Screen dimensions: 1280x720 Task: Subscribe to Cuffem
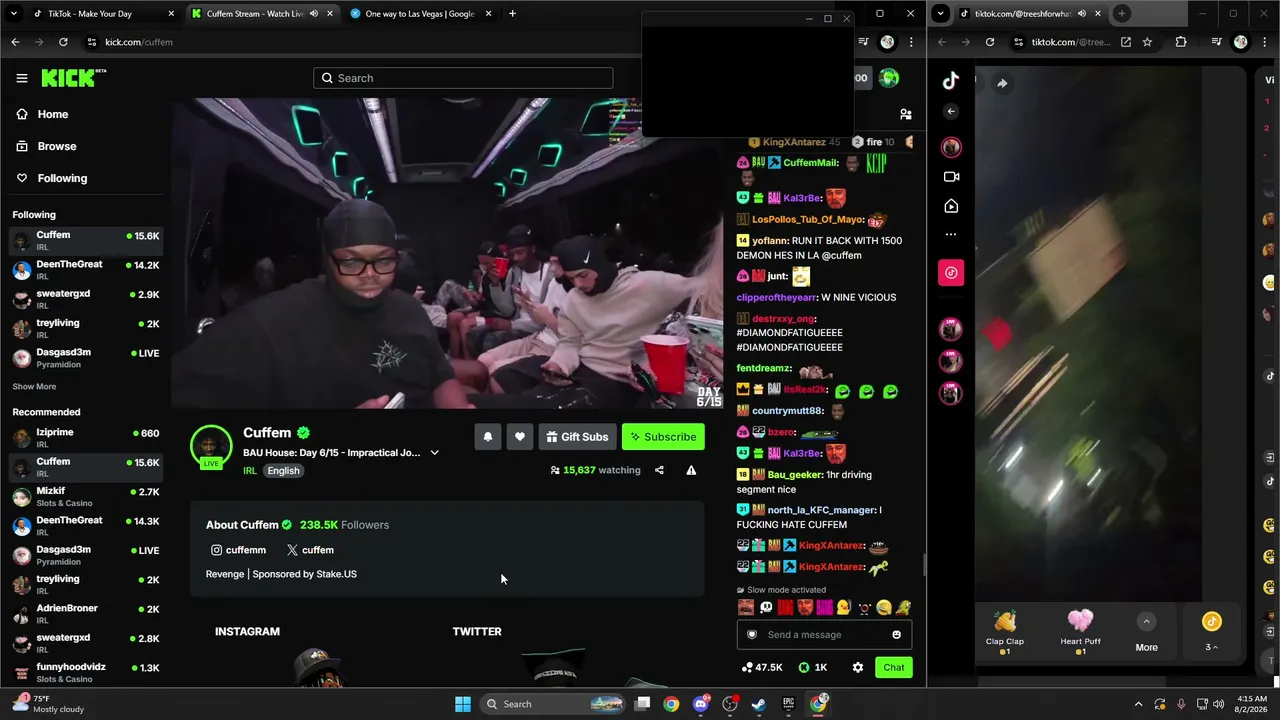point(663,437)
